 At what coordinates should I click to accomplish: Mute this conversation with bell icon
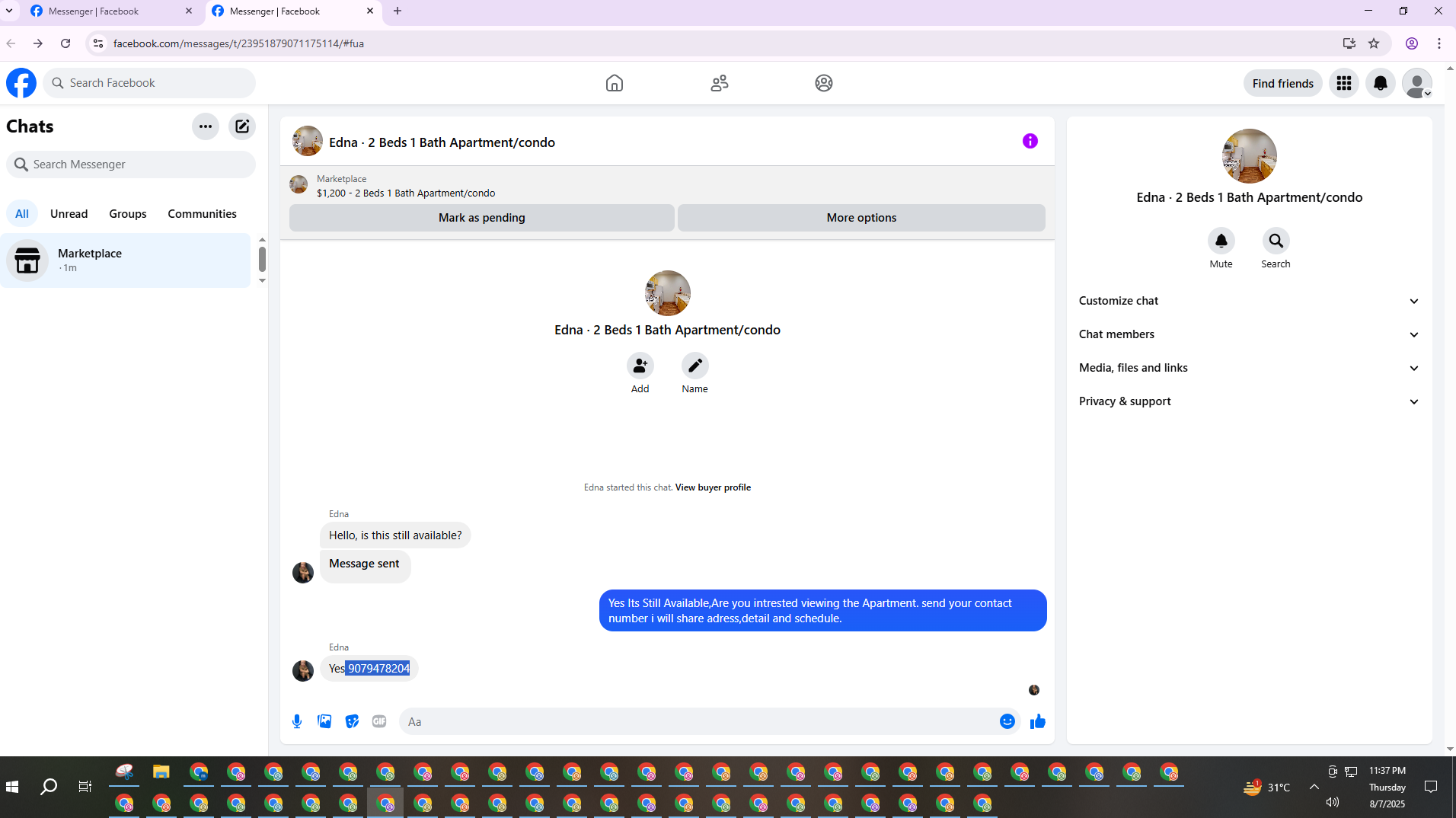1221,241
